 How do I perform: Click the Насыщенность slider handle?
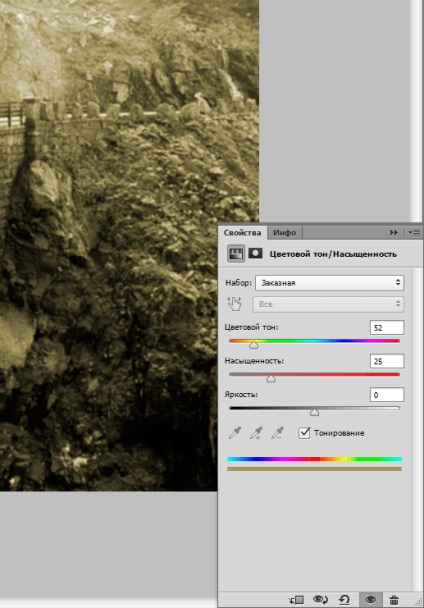(271, 378)
